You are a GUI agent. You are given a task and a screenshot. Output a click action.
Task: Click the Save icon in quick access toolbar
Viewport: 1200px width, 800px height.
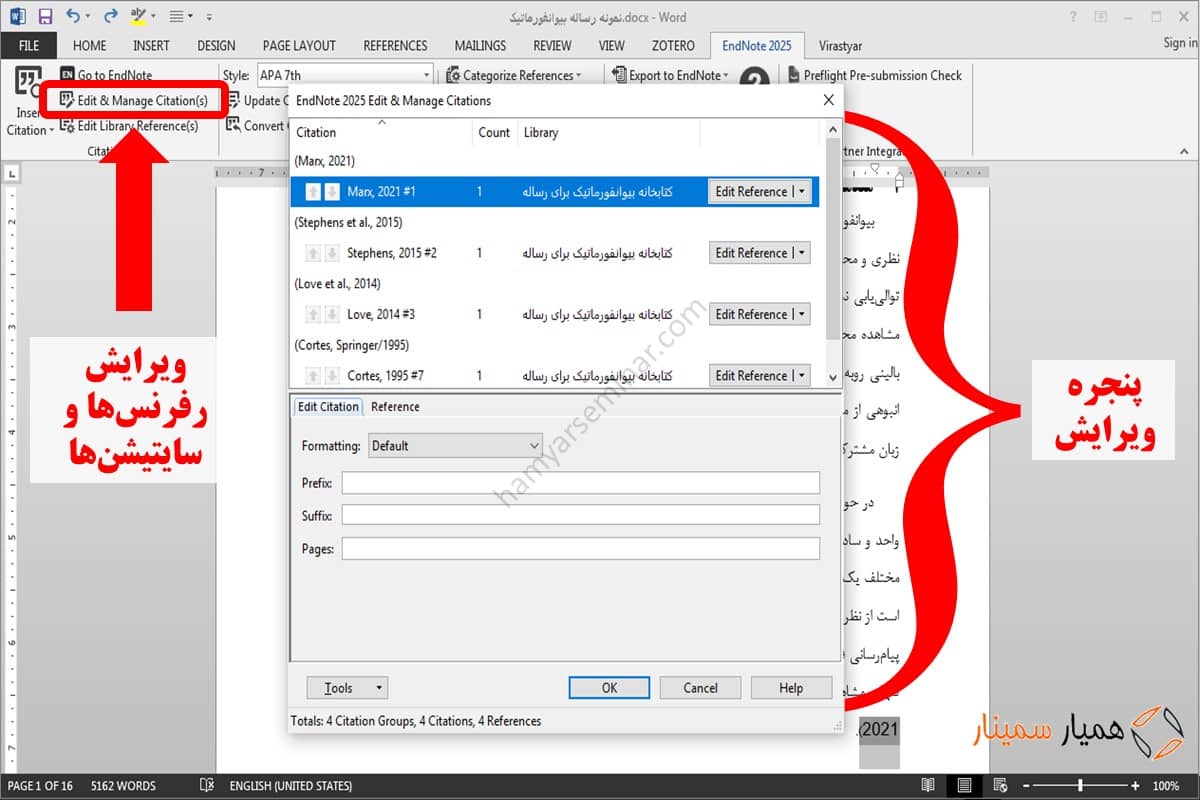pyautogui.click(x=44, y=16)
